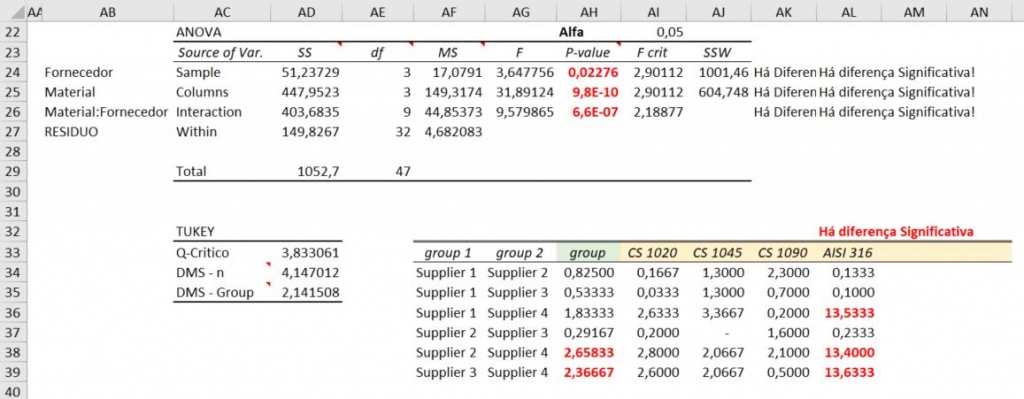This screenshot has width=1024, height=399.
Task: Select column header AL
Action: coord(849,12)
